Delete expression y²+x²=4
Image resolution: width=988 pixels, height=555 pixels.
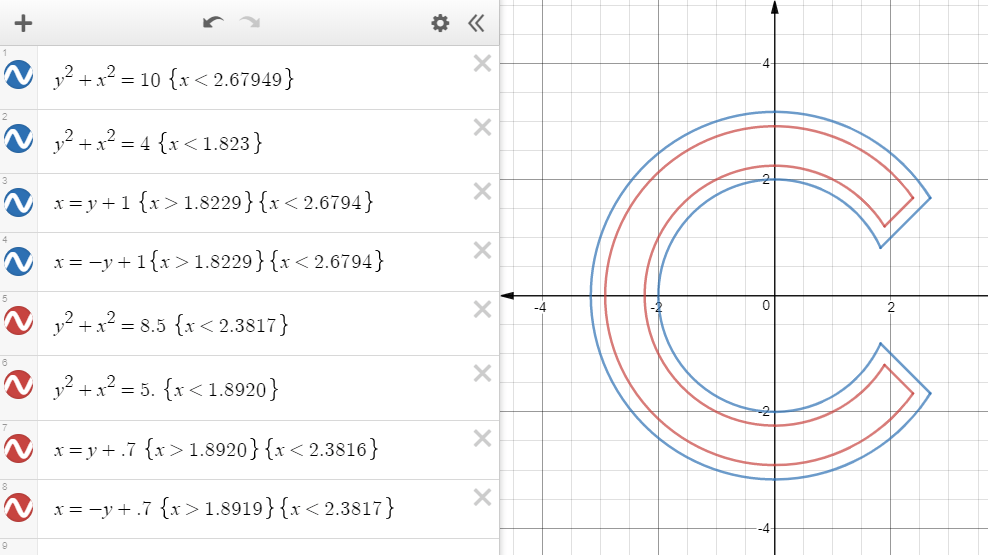click(x=482, y=127)
